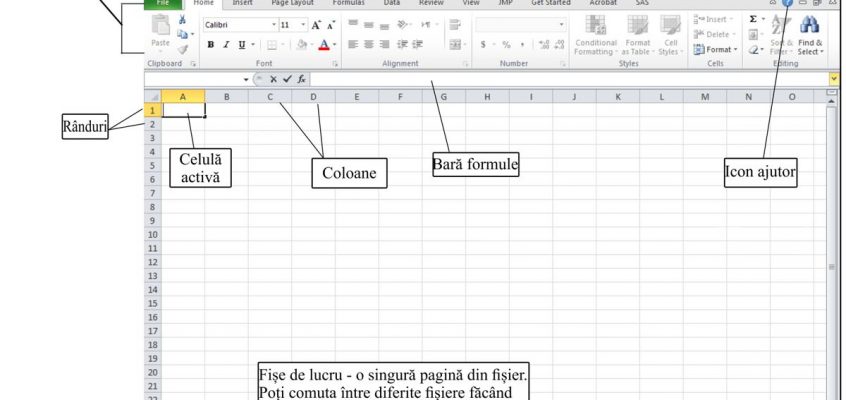Open the Font dialog launcher

(x=335, y=64)
